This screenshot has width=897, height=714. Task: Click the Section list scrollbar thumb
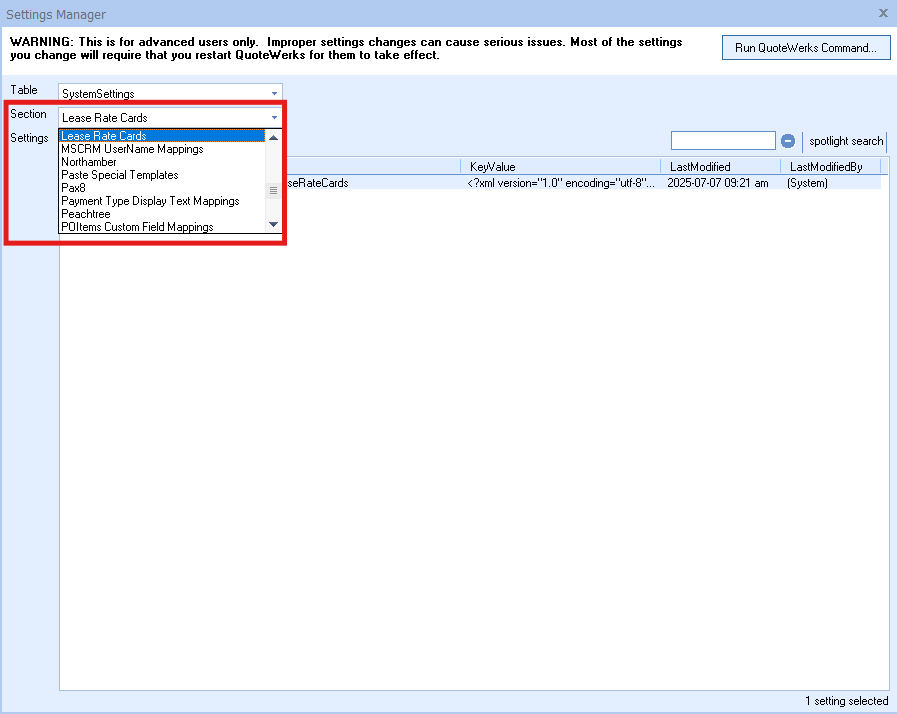coord(273,190)
